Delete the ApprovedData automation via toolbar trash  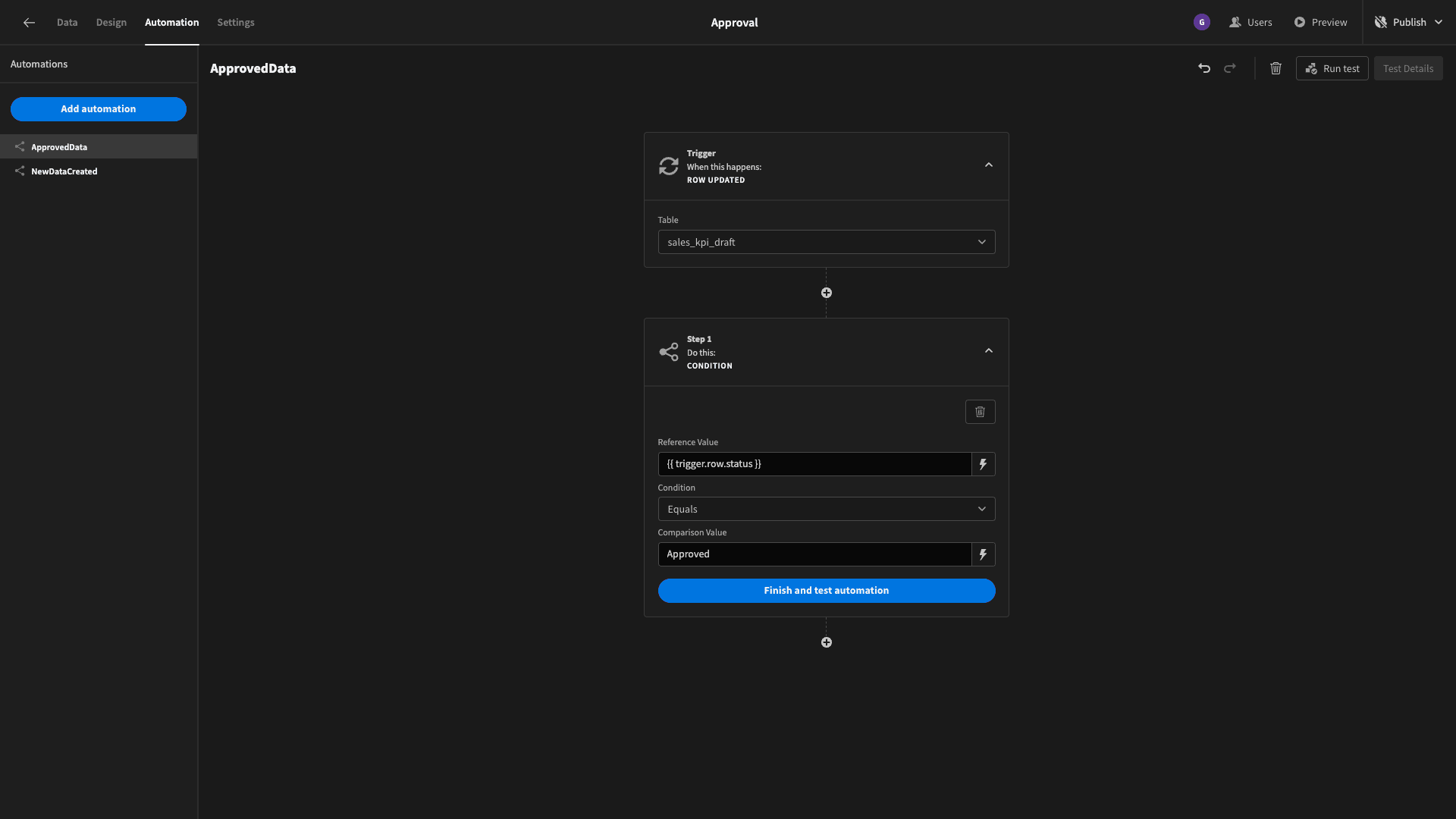tap(1276, 68)
